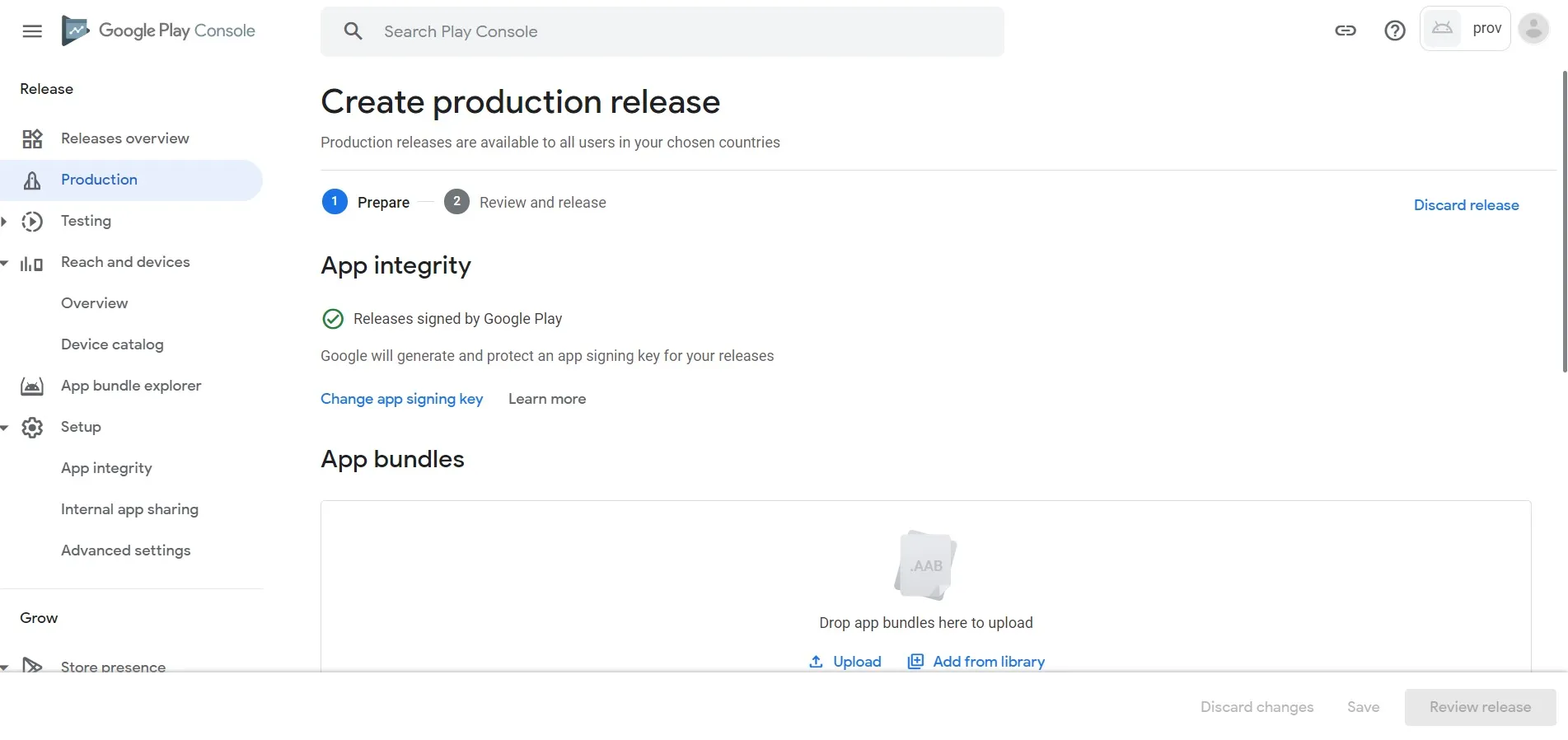Select Production in the sidebar
1568x740 pixels.
99,180
